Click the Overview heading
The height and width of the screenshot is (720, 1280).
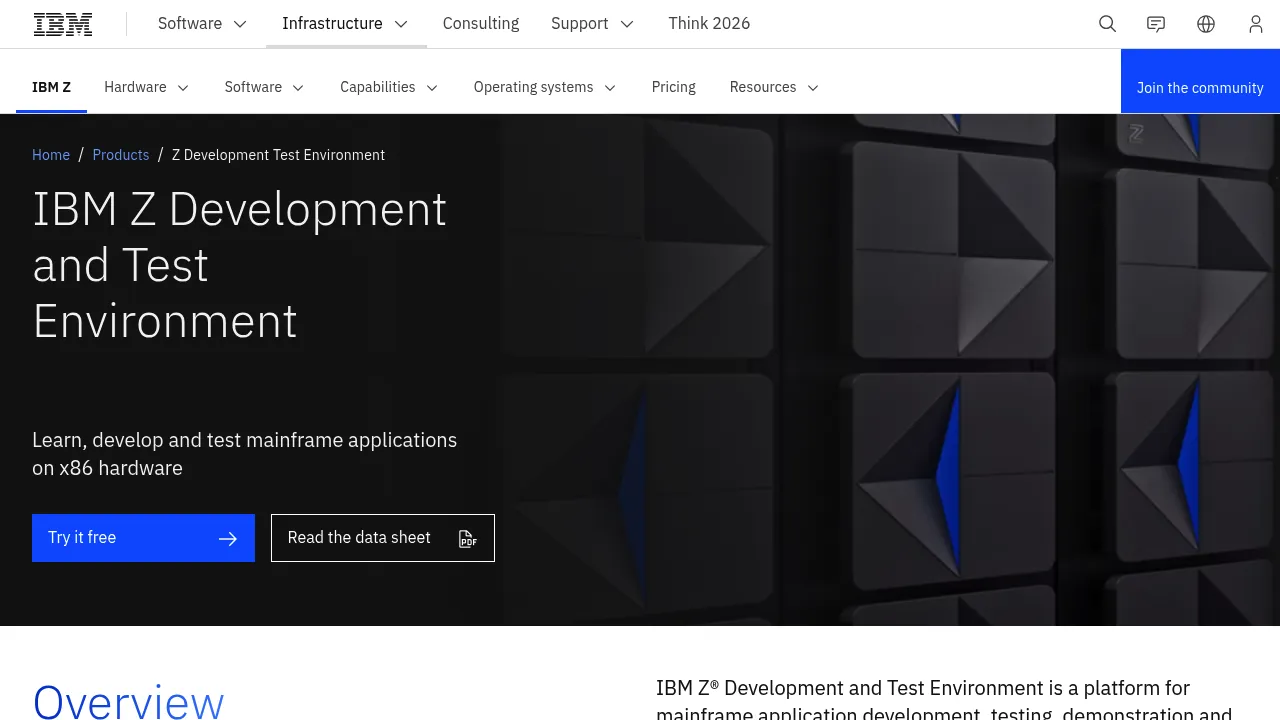click(x=128, y=702)
